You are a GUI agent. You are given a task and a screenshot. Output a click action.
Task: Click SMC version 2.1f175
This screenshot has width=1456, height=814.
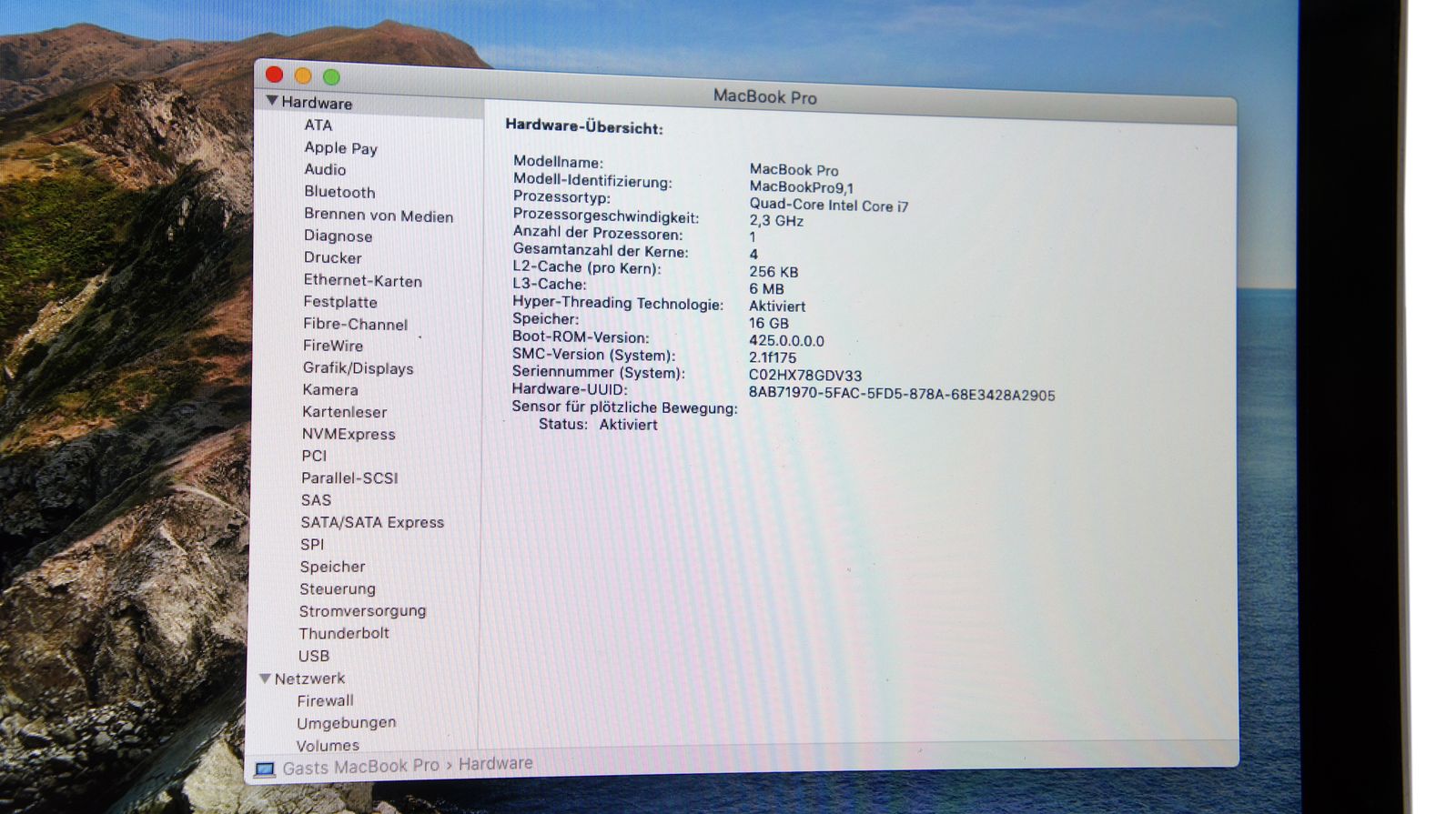tap(773, 357)
